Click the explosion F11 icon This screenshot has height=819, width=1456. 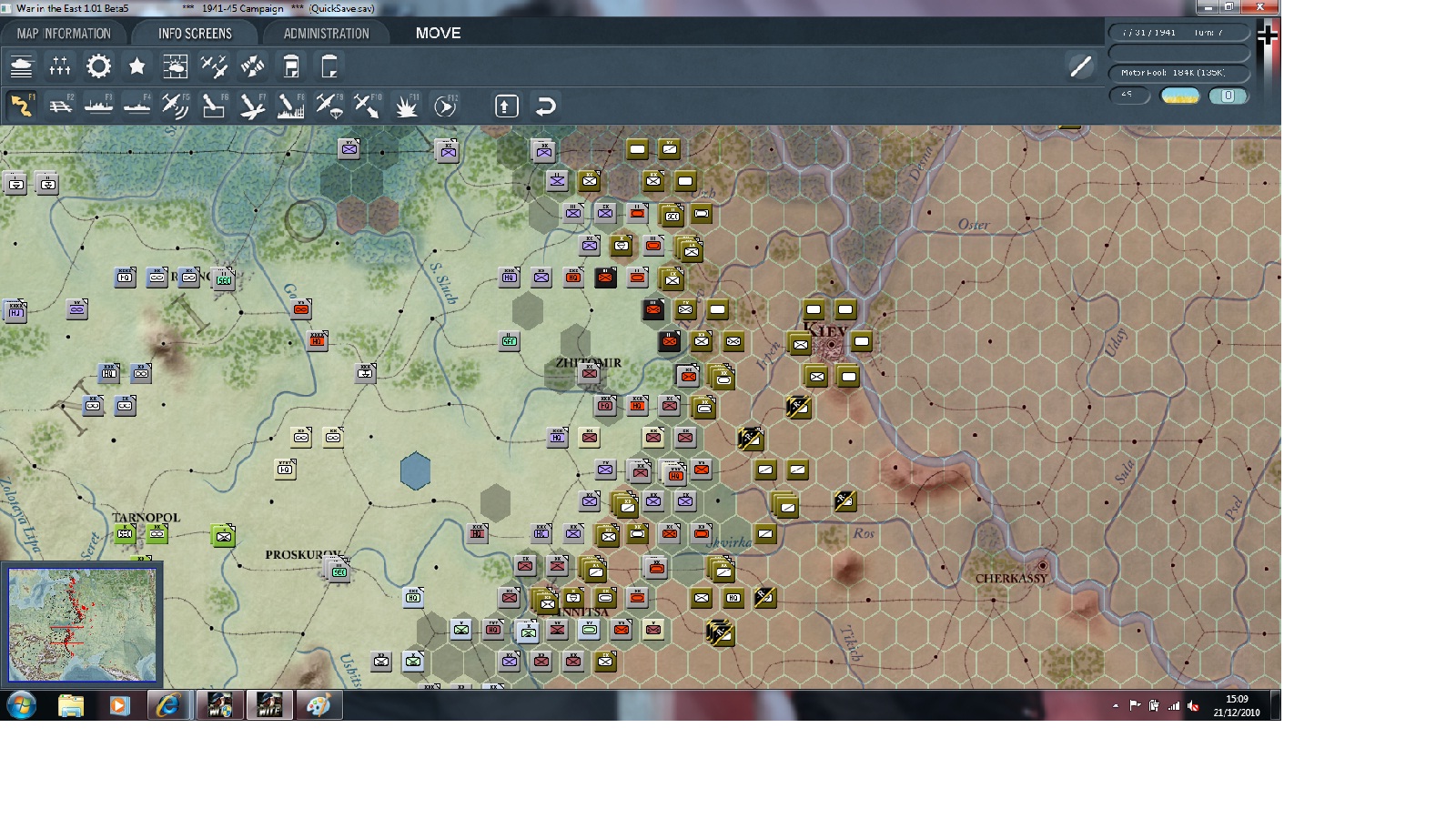(406, 106)
